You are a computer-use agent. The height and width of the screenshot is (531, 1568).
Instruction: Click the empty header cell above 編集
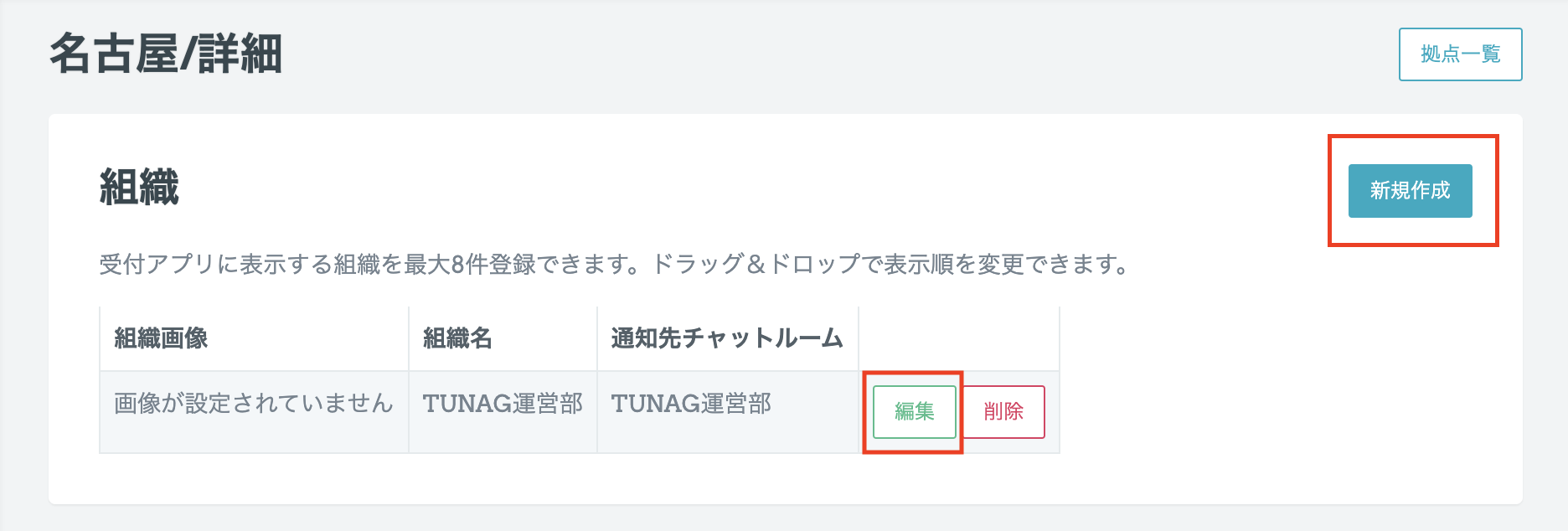958,338
